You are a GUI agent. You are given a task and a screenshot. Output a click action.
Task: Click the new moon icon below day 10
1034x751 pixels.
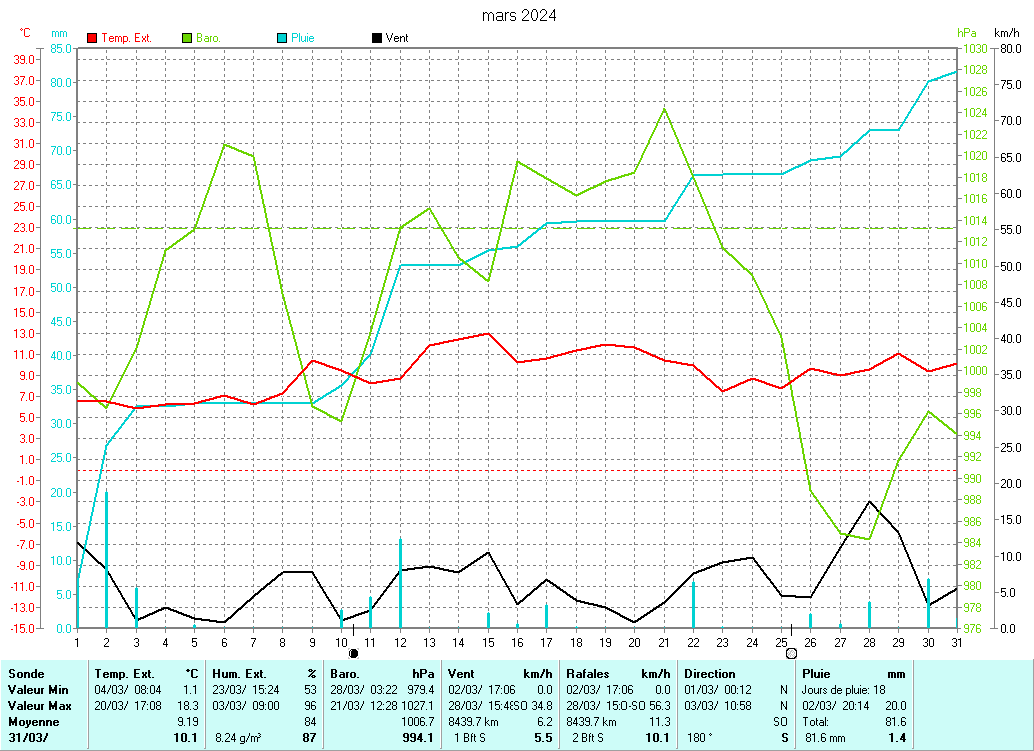pos(352,653)
